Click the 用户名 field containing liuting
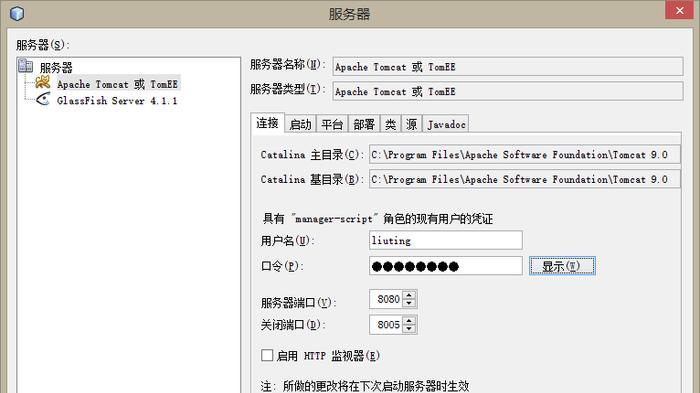 coord(446,240)
